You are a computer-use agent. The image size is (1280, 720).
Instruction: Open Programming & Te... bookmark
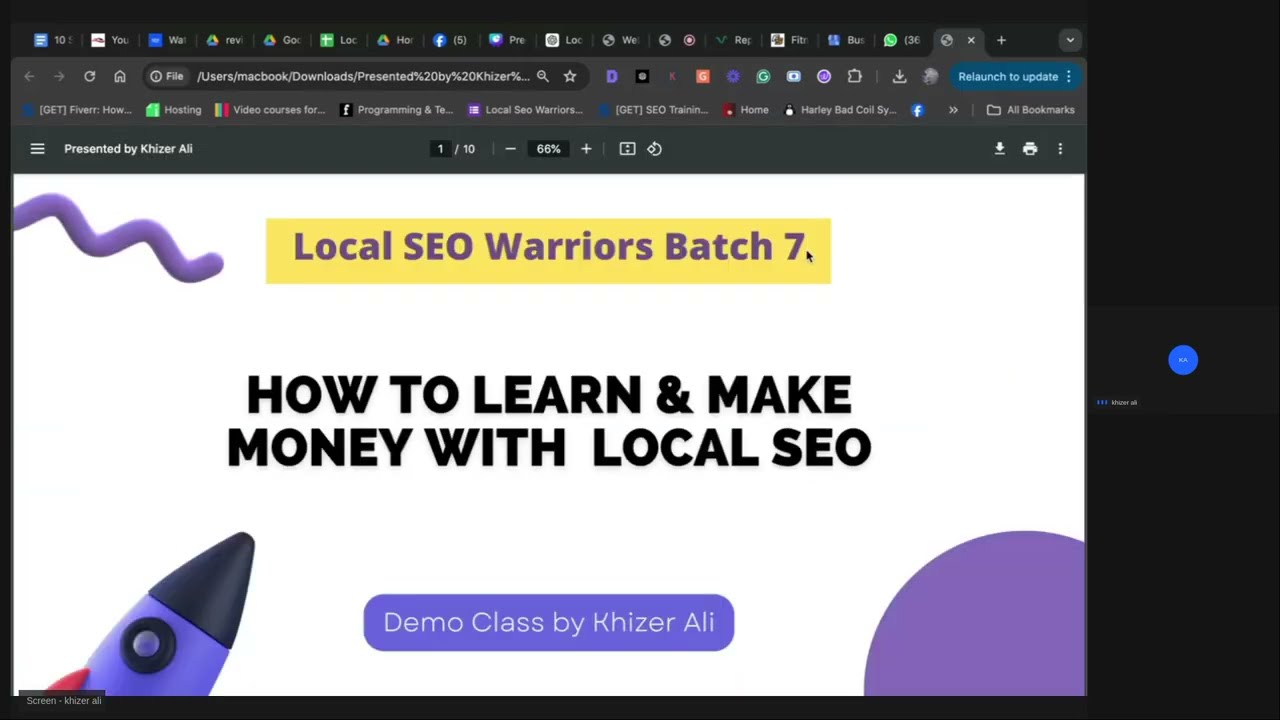(x=397, y=110)
